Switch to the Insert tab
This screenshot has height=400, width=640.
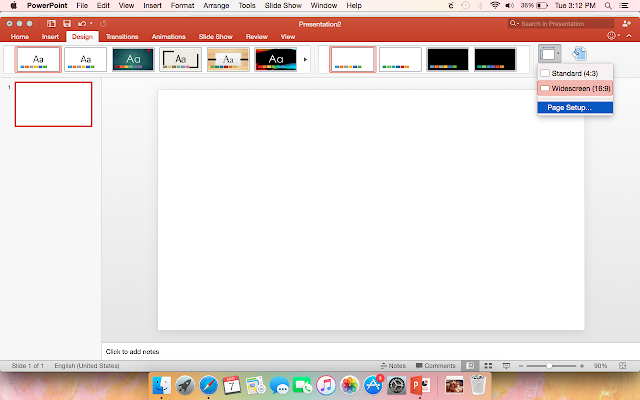pos(50,37)
